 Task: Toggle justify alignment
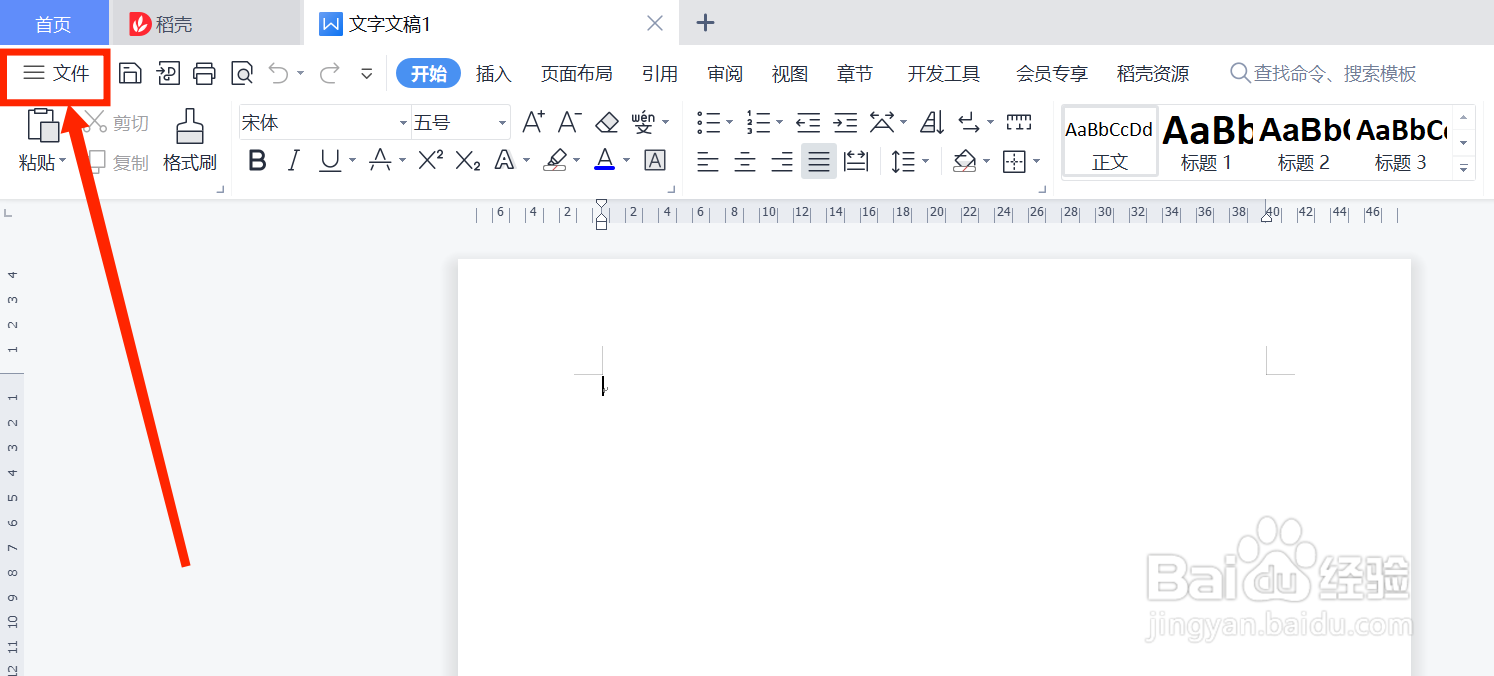click(x=818, y=160)
